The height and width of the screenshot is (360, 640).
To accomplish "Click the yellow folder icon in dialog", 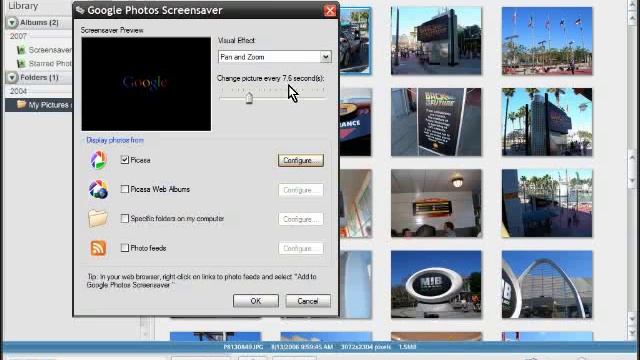I will click(x=98, y=218).
